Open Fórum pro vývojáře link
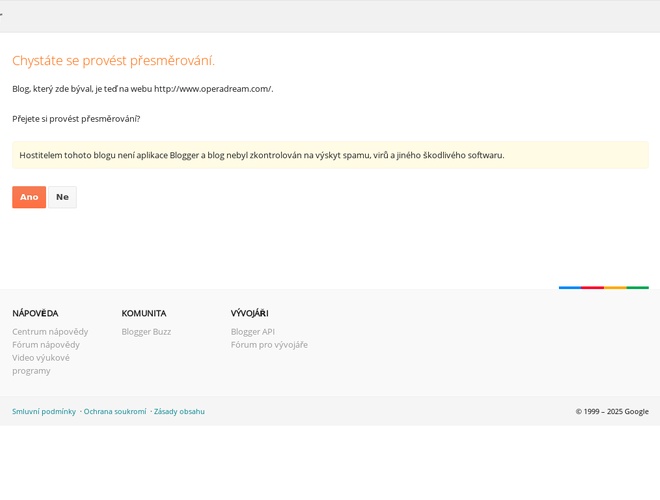The width and height of the screenshot is (660, 500). [x=269, y=345]
